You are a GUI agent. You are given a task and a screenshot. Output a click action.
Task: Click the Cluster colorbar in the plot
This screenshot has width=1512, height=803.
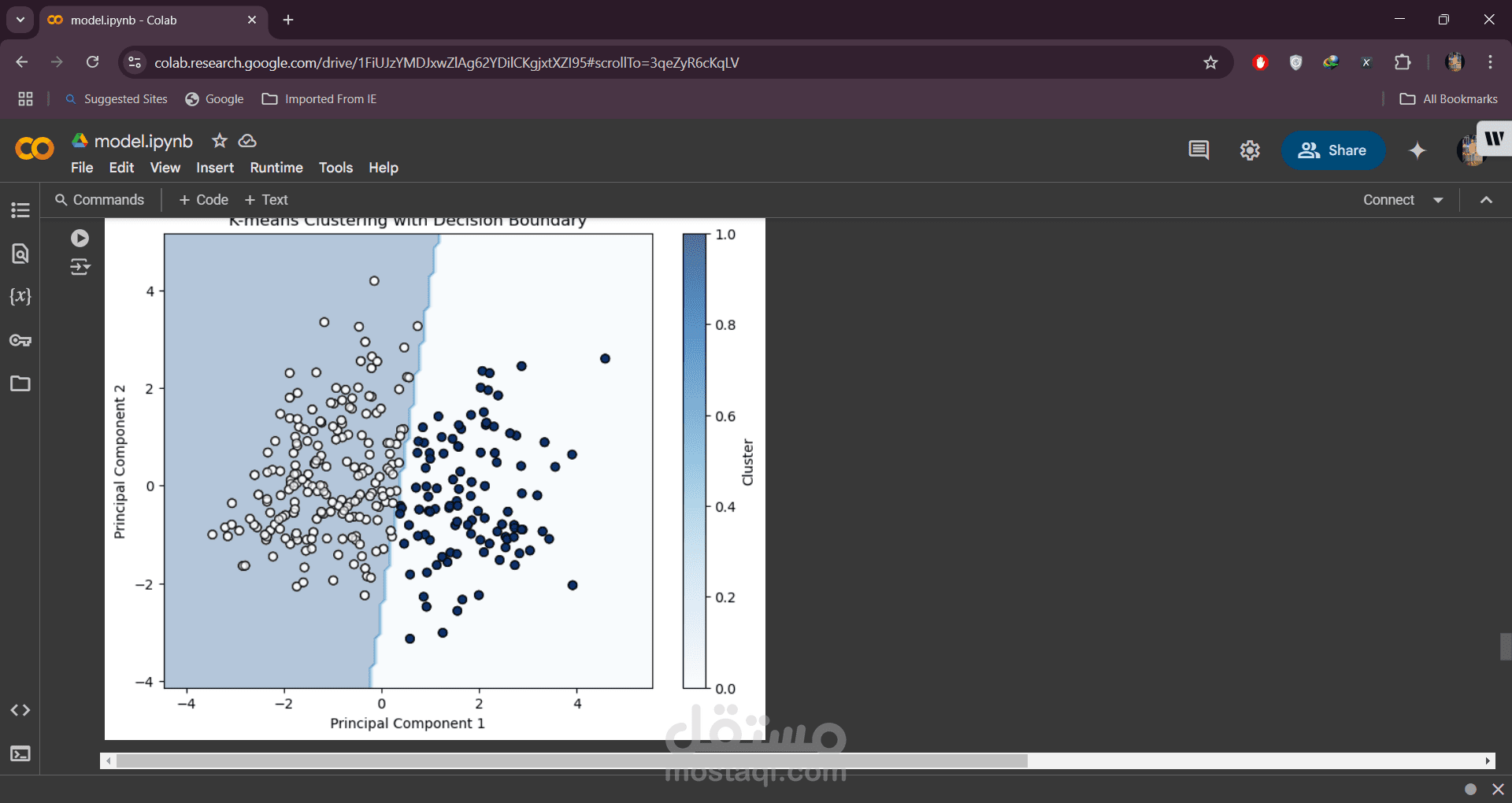point(695,461)
